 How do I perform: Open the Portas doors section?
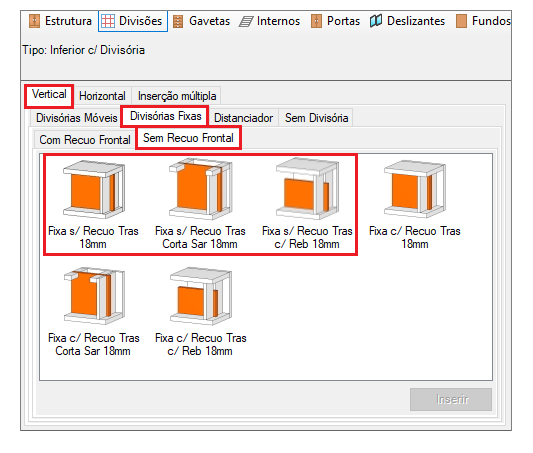[x=335, y=21]
